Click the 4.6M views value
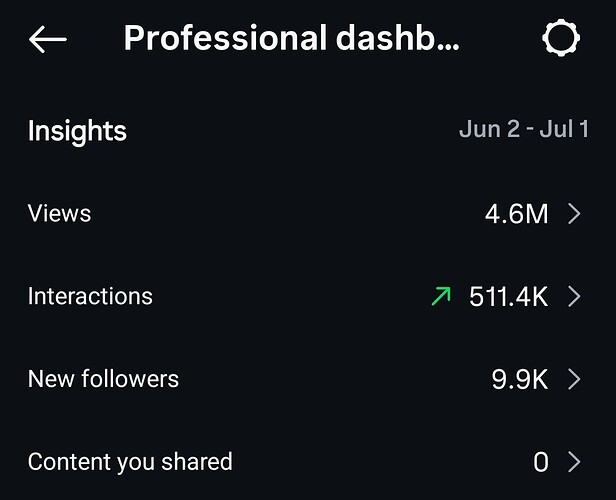616x500 pixels. pos(517,214)
